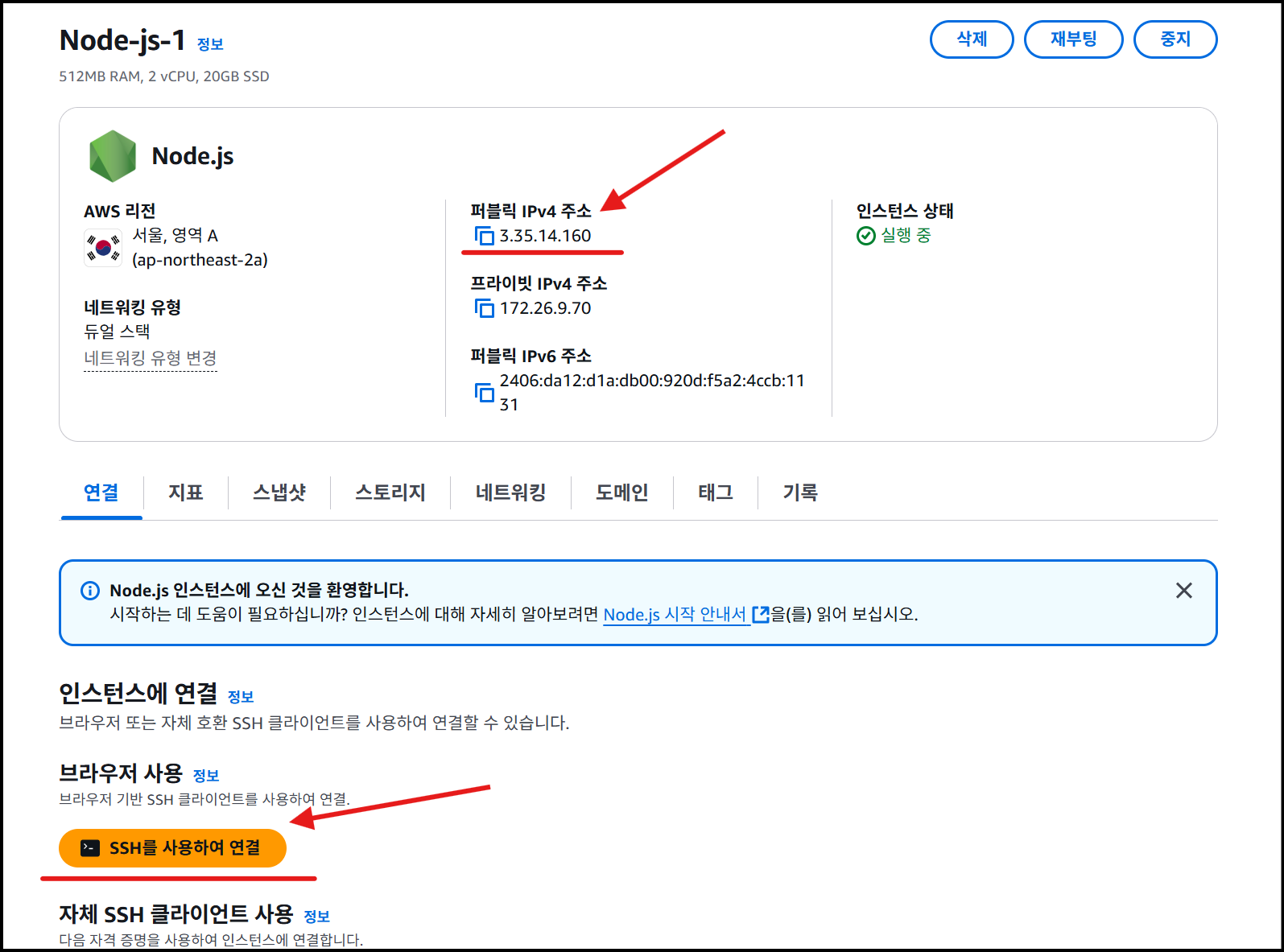
Task: Click the 중지 (stop) button
Action: (1175, 39)
